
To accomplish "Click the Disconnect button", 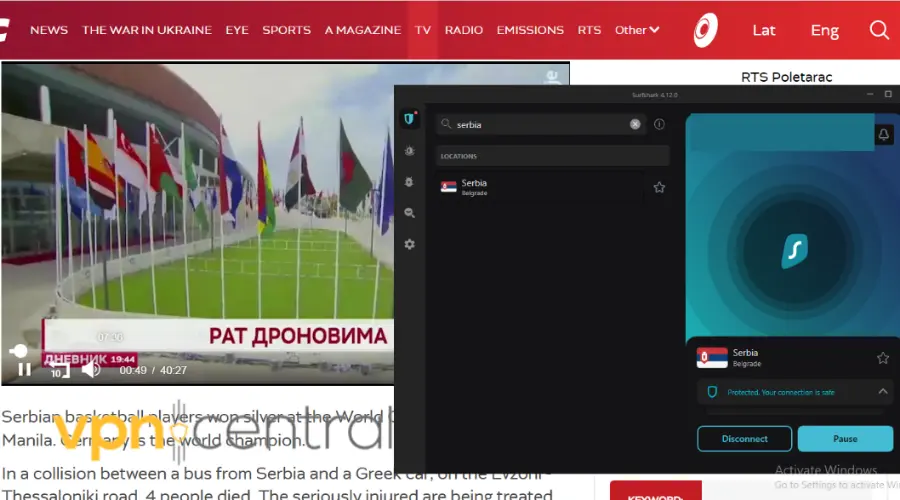I will (x=744, y=439).
